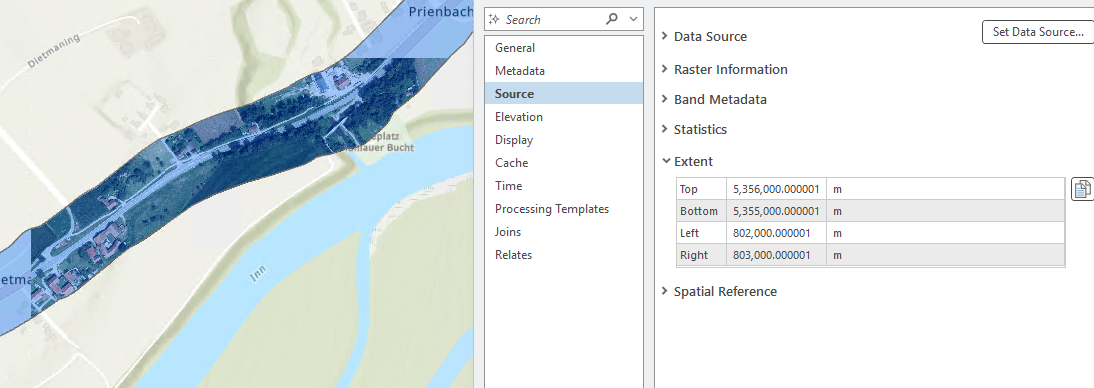Open the search options dropdown arrow
This screenshot has width=1094, height=388.
[x=633, y=20]
